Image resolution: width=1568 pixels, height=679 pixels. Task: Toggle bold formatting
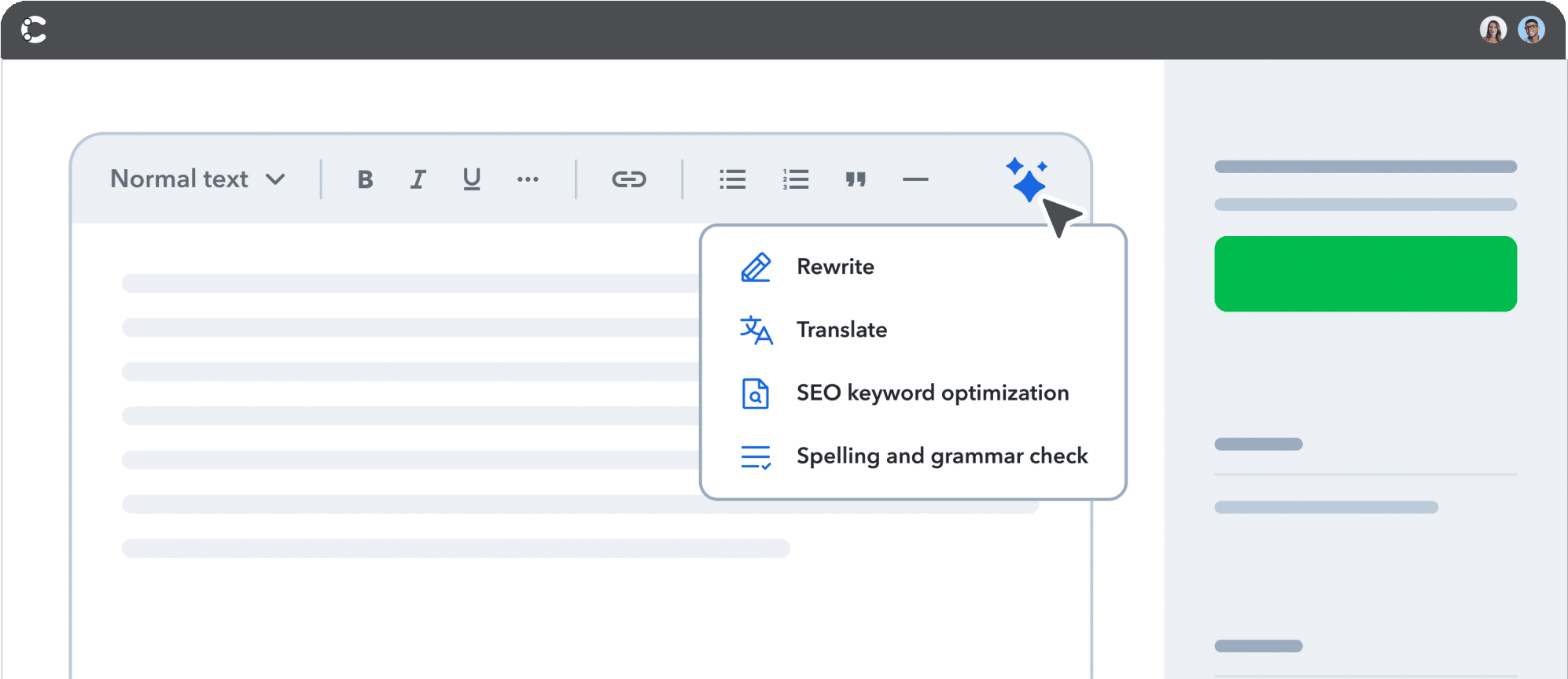(x=365, y=179)
